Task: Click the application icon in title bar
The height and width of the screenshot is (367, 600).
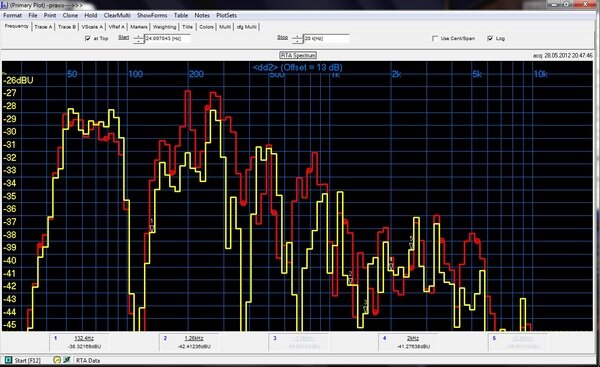Action: (4, 5)
